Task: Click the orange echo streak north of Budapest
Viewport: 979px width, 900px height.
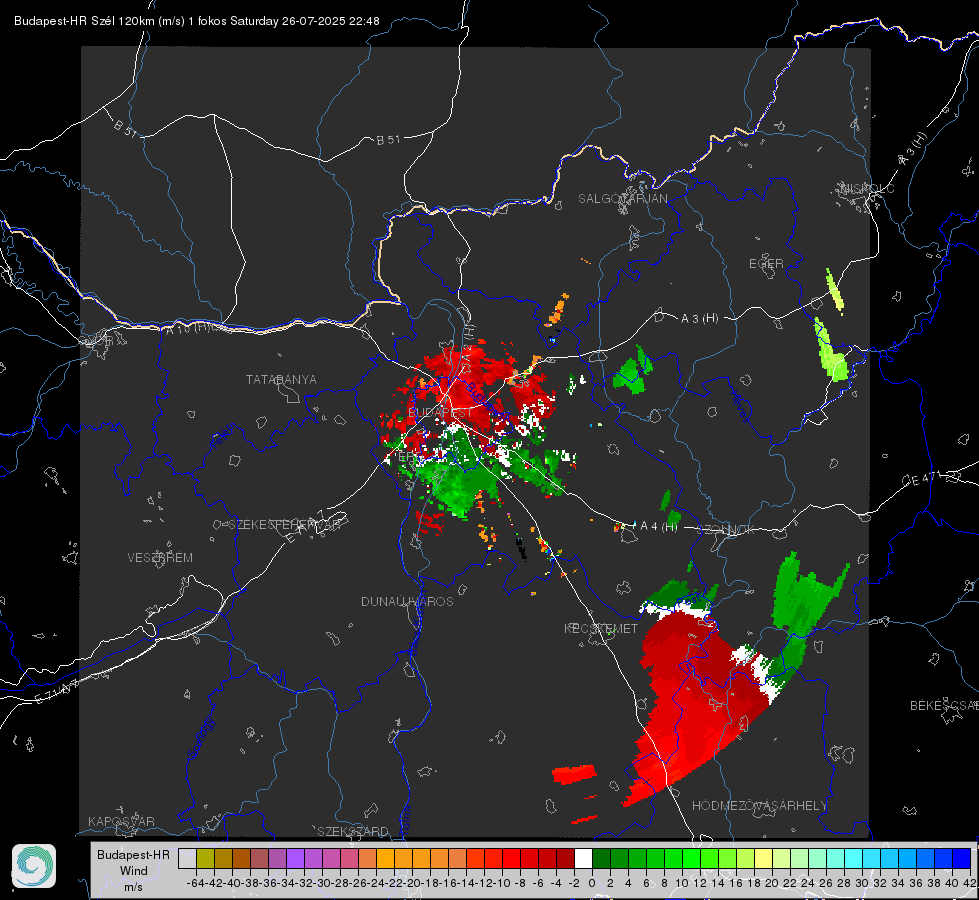Action: tap(557, 310)
